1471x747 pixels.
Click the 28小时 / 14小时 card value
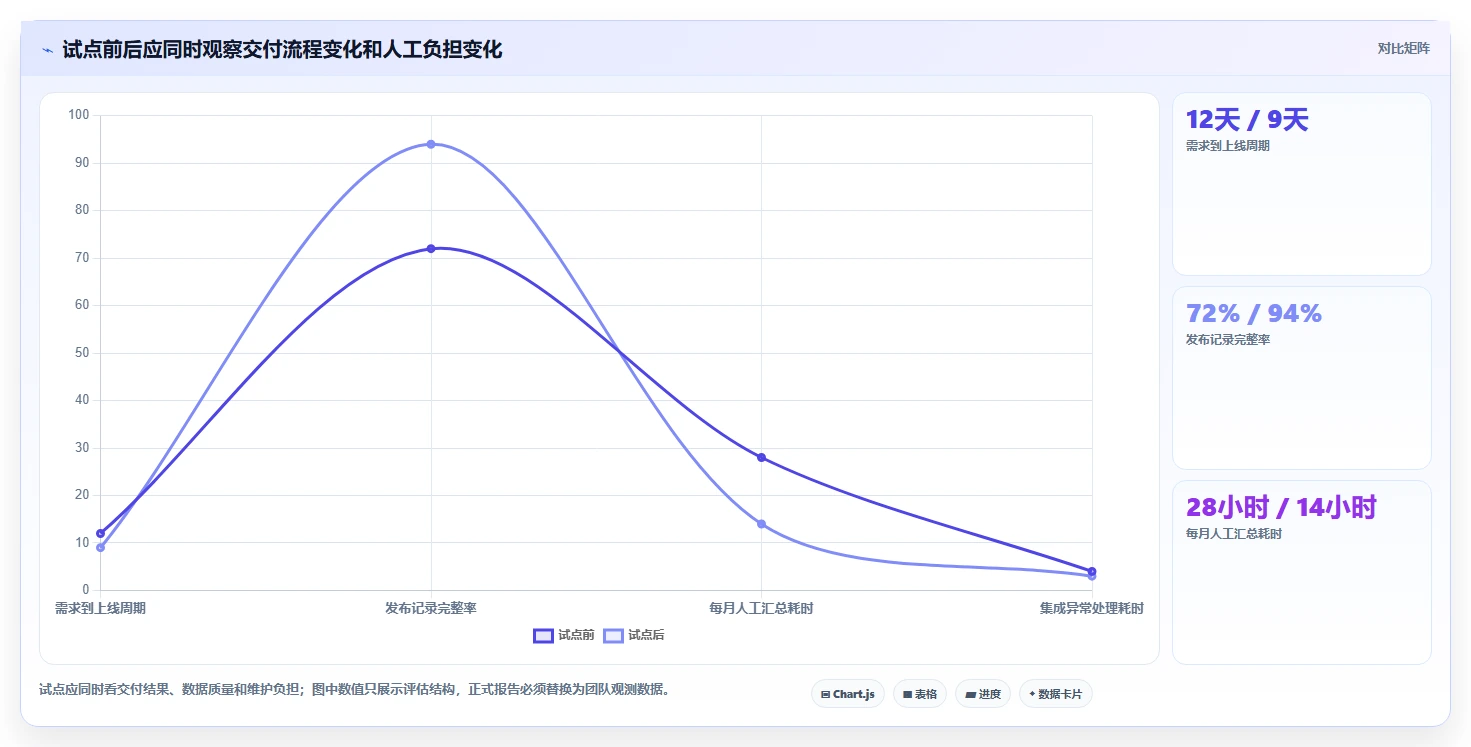coord(1281,508)
